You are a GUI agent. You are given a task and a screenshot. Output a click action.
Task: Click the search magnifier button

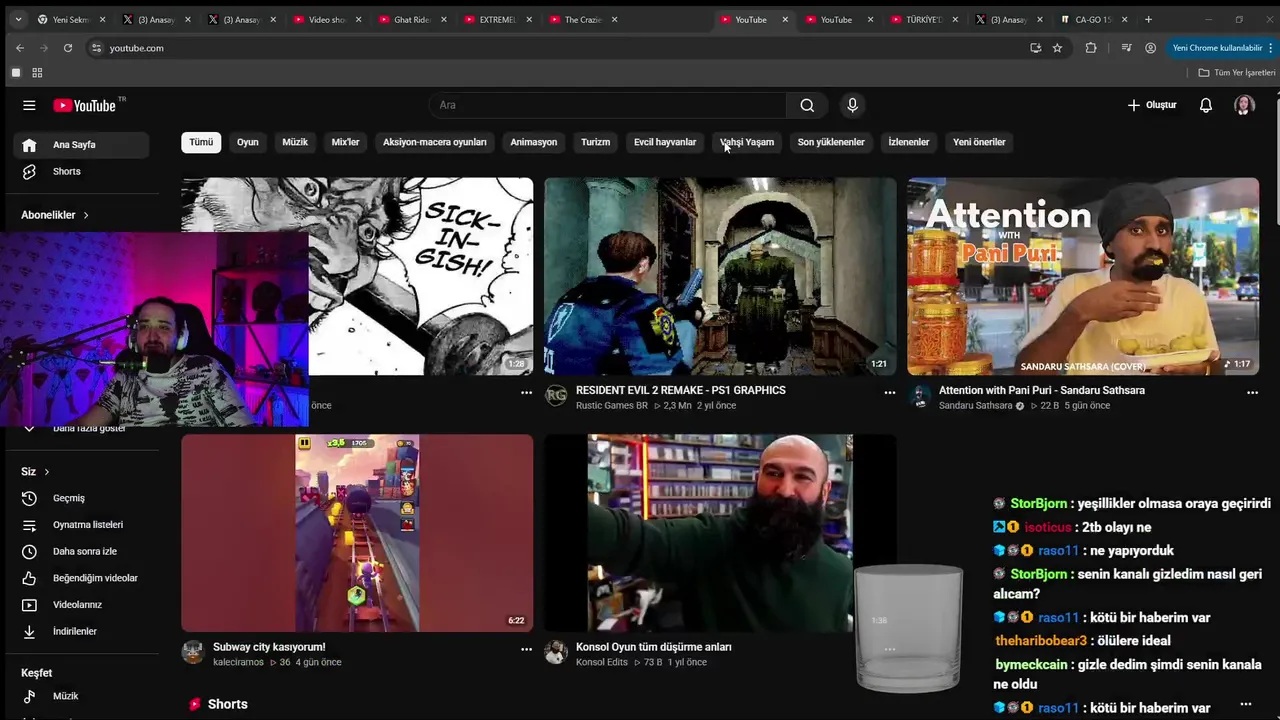point(807,105)
